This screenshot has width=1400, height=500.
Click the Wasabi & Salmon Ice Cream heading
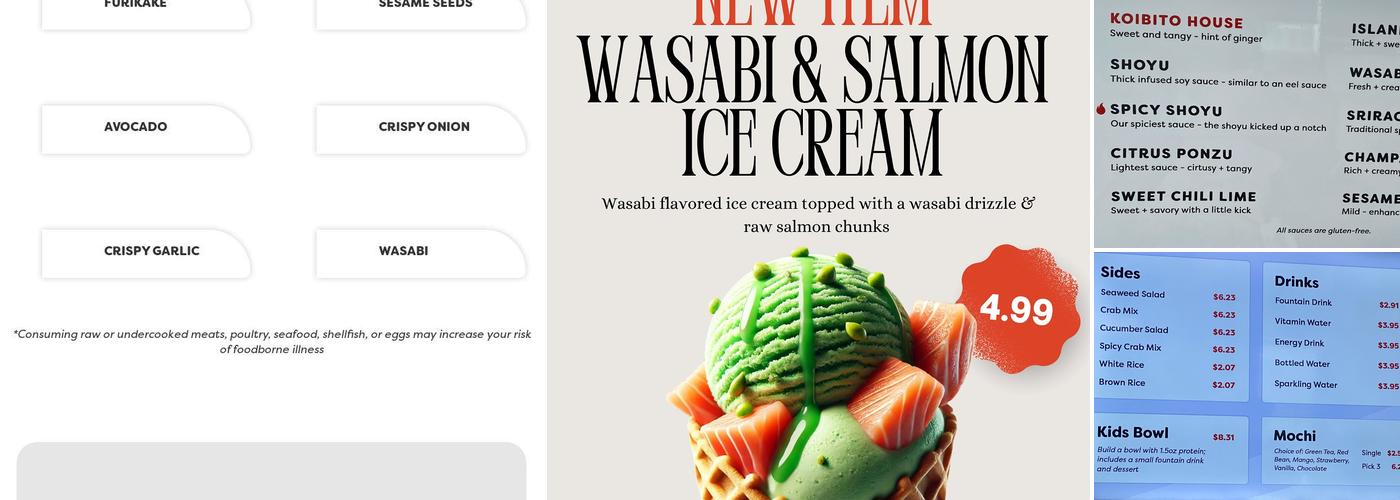tap(813, 106)
